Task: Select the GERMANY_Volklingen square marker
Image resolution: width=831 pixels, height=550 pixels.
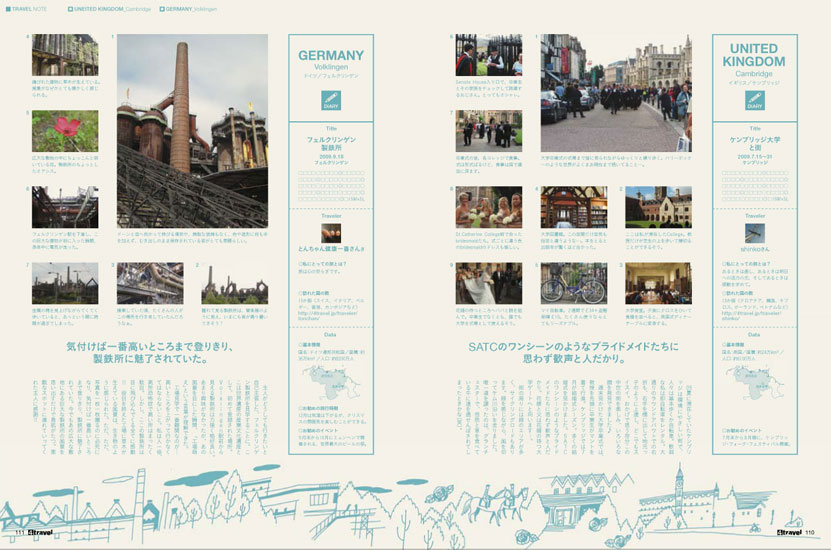Action: pos(162,8)
